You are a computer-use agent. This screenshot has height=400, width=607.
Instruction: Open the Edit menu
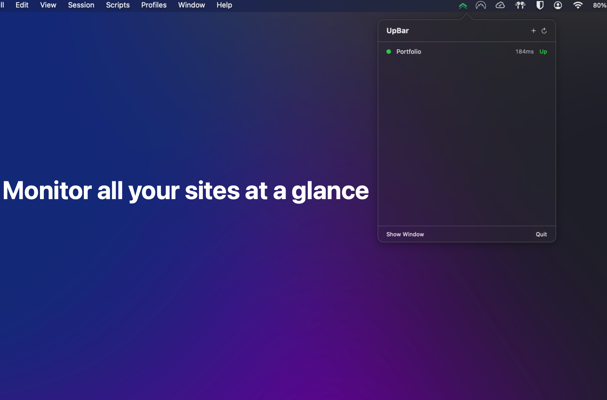pos(22,5)
